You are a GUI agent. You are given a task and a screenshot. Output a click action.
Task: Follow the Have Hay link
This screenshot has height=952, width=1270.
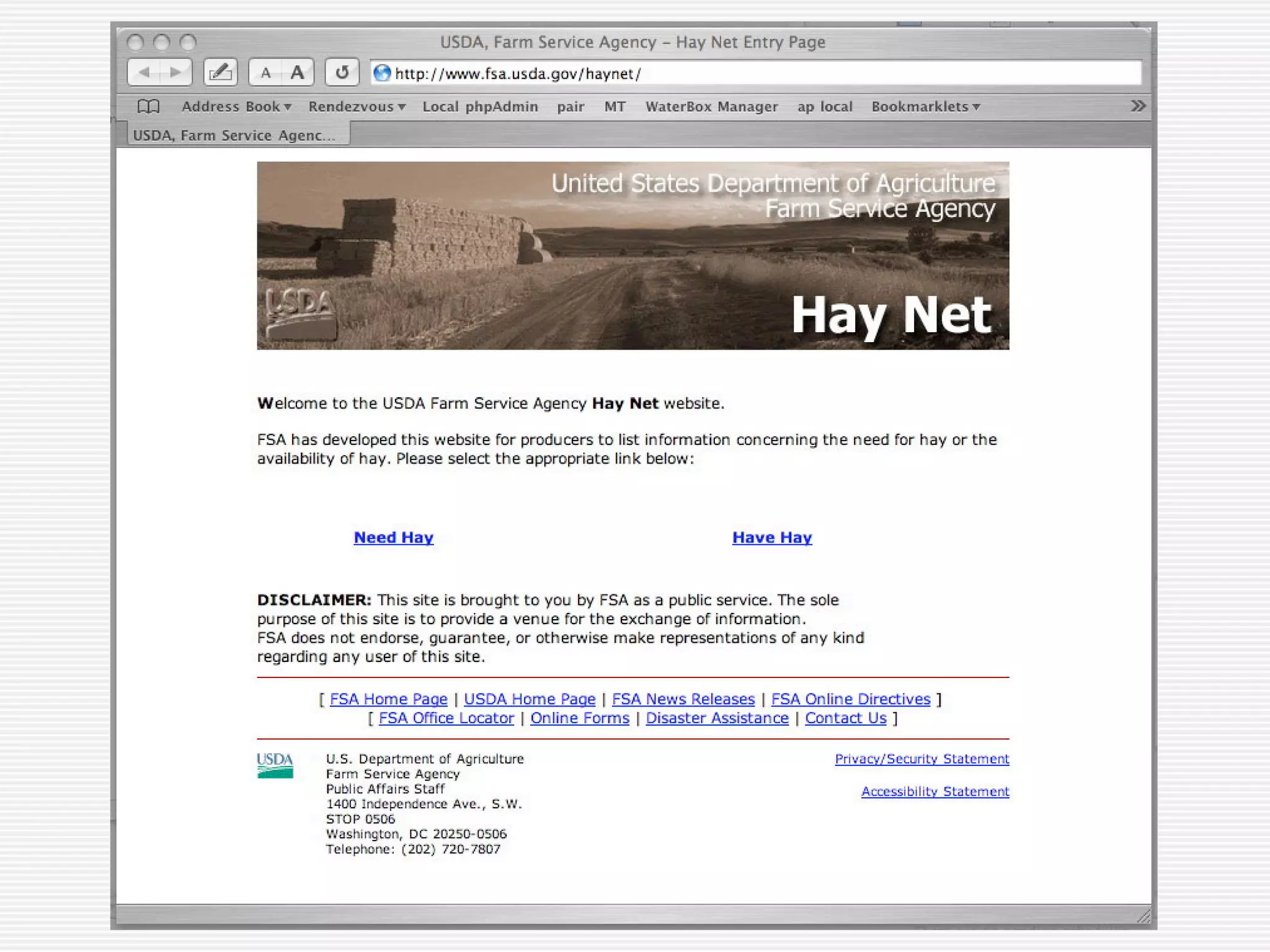point(772,537)
